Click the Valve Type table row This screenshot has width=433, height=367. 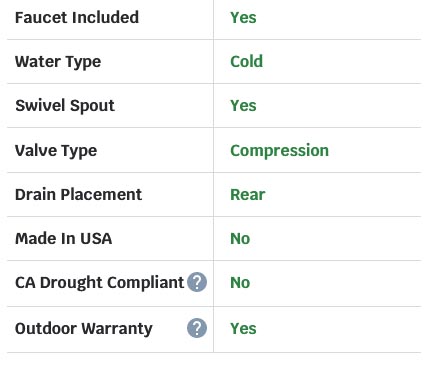pos(214,150)
